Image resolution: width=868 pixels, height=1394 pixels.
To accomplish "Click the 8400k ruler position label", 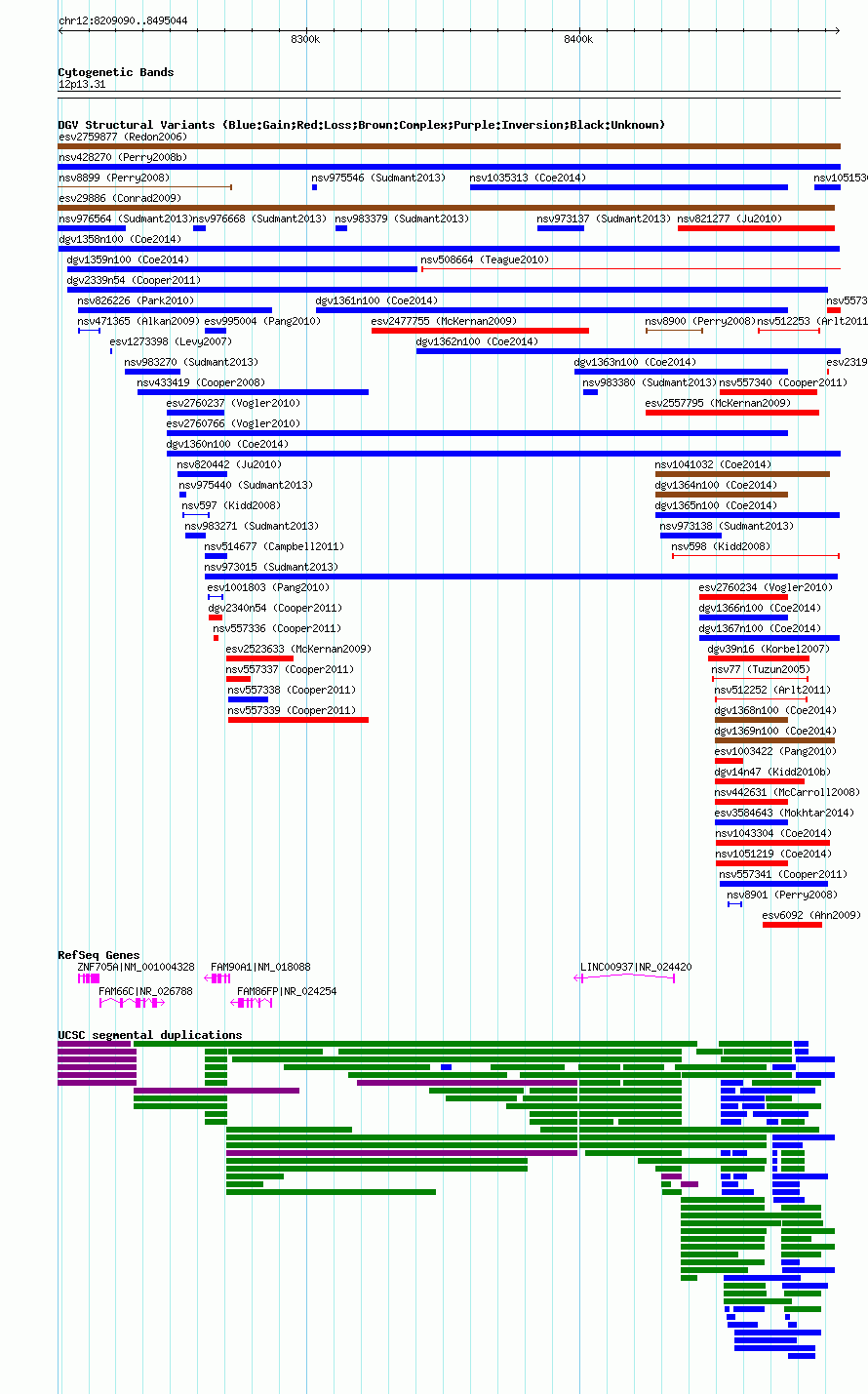I will [578, 39].
